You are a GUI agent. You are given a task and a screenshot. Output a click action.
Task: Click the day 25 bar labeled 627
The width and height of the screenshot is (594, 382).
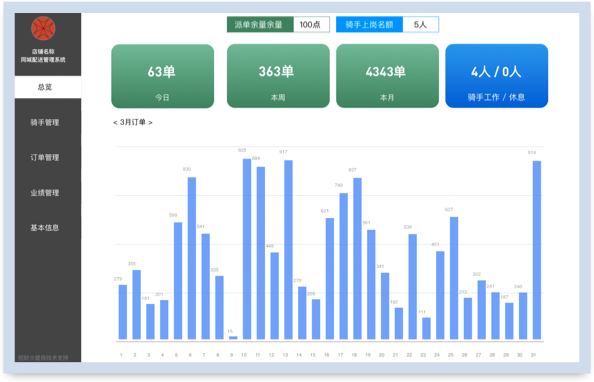[454, 278]
